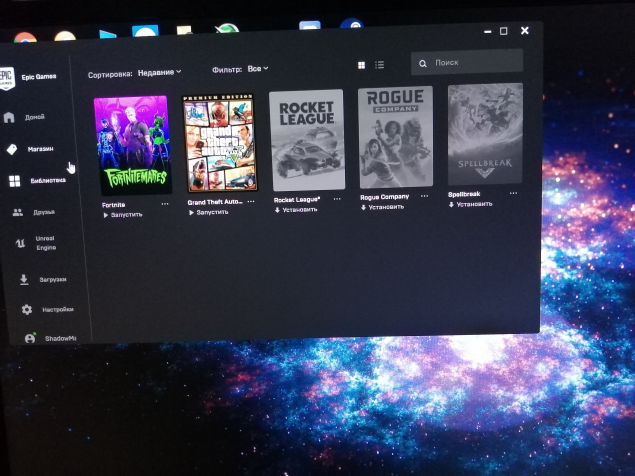Go to Магазин menu label
The image size is (635, 476).
click(40, 149)
